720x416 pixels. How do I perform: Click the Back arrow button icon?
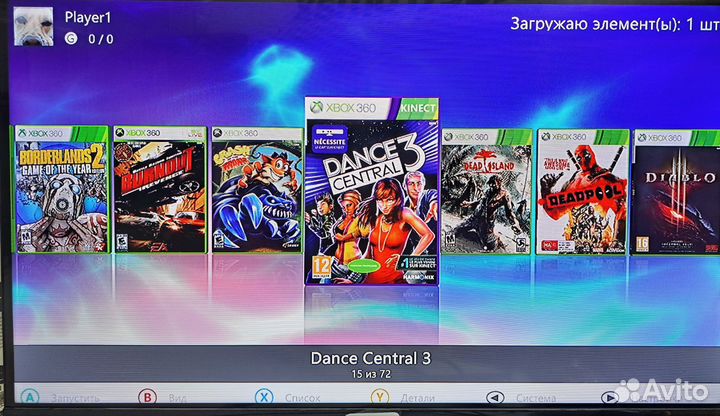point(495,398)
